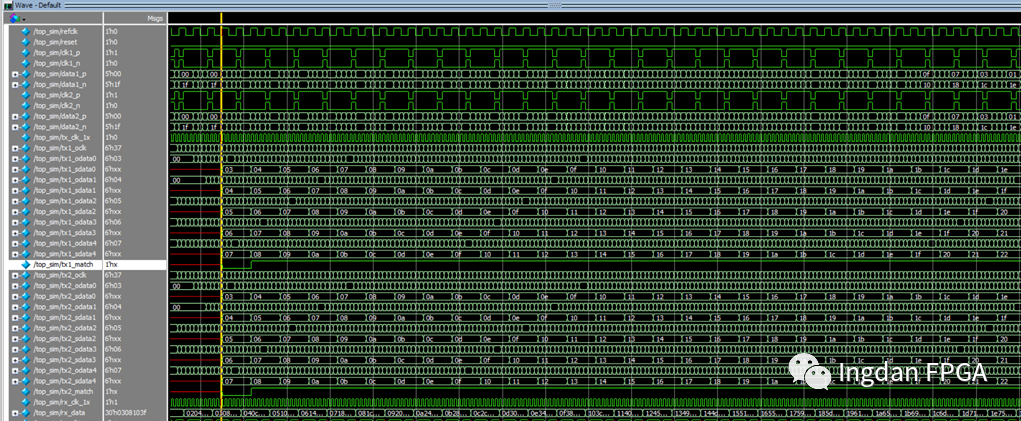Expand the /top_sim/tx2_odata0 bus

tap(15, 286)
